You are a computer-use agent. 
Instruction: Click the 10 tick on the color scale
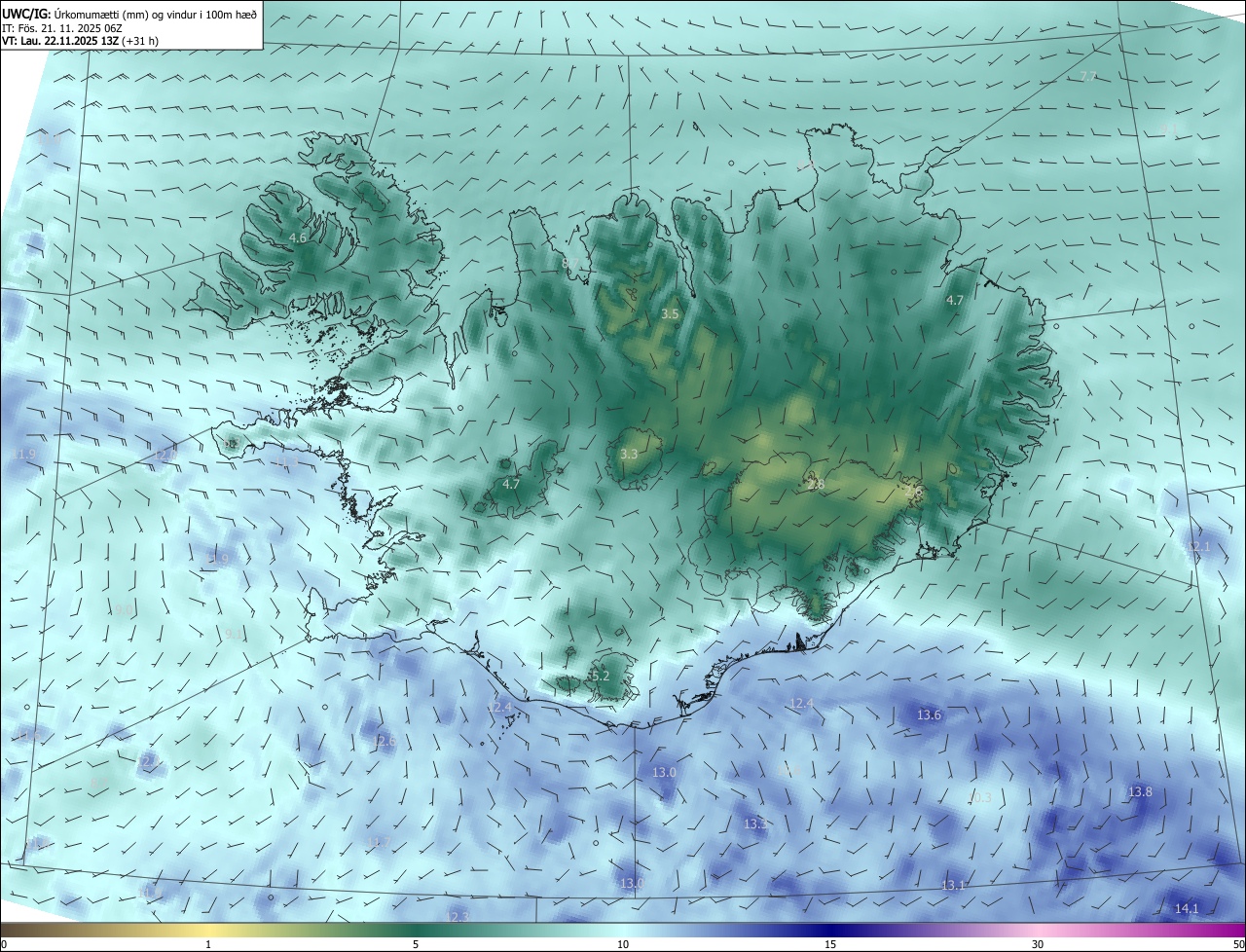pyautogui.click(x=623, y=944)
